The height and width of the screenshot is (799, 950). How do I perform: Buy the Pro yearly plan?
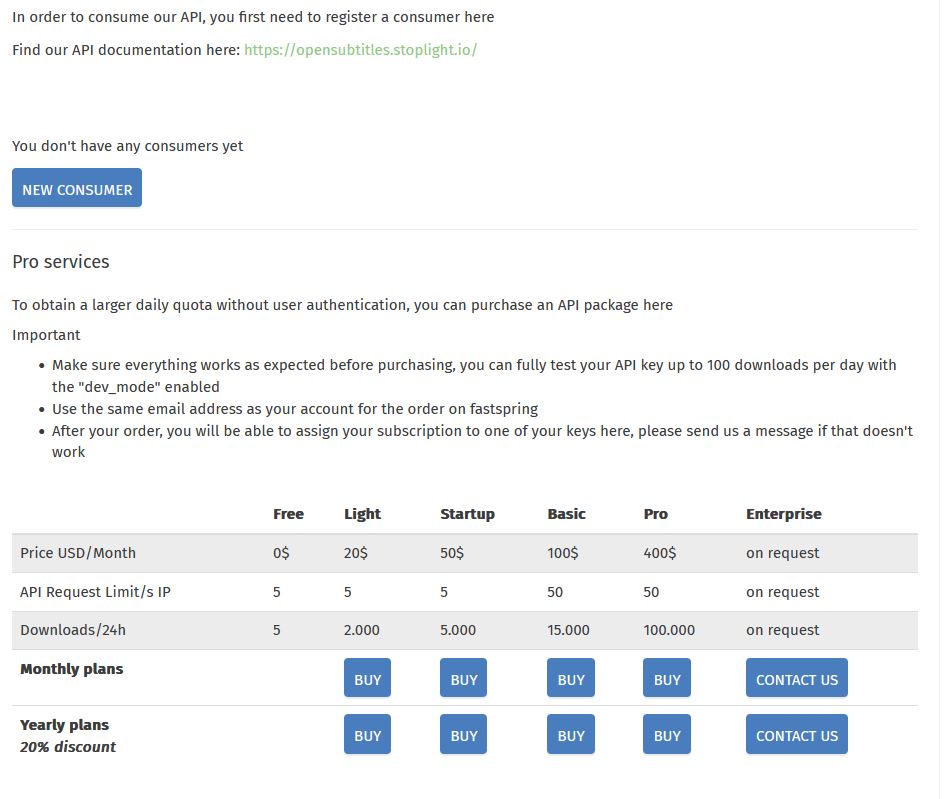(x=666, y=735)
